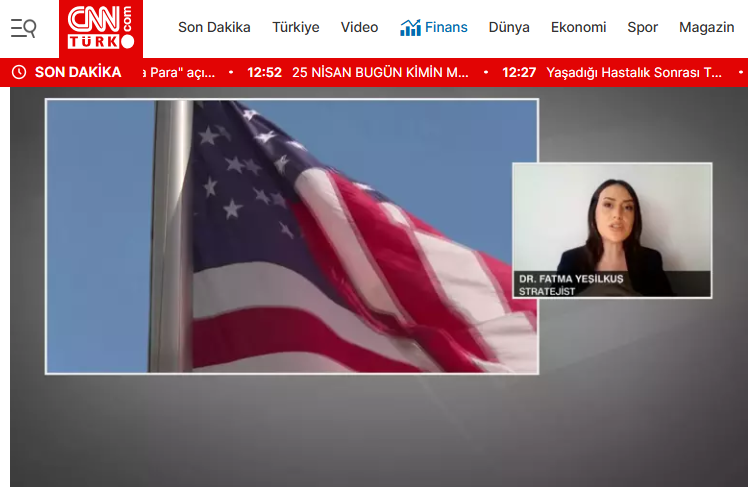Open the '25 NİSAN BUGÜN KİMİN' headline
This screenshot has width=748, height=487.
point(380,72)
